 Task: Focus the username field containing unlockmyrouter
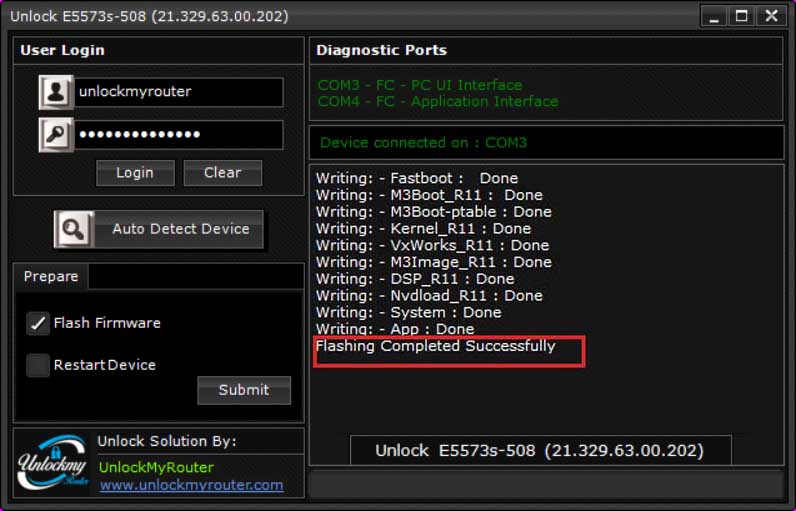pos(179,92)
